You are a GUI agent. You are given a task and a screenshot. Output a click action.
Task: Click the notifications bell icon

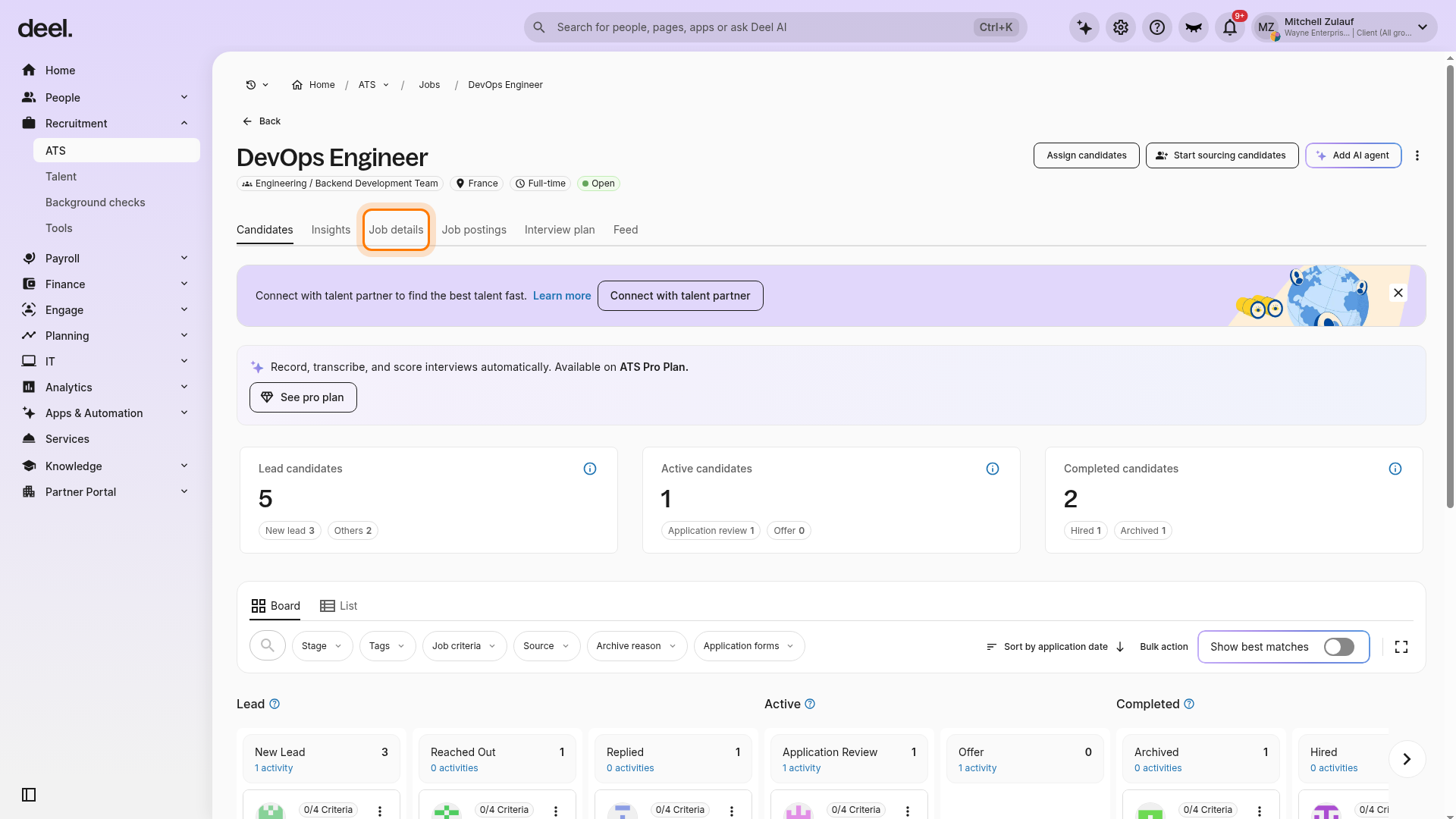coord(1230,28)
